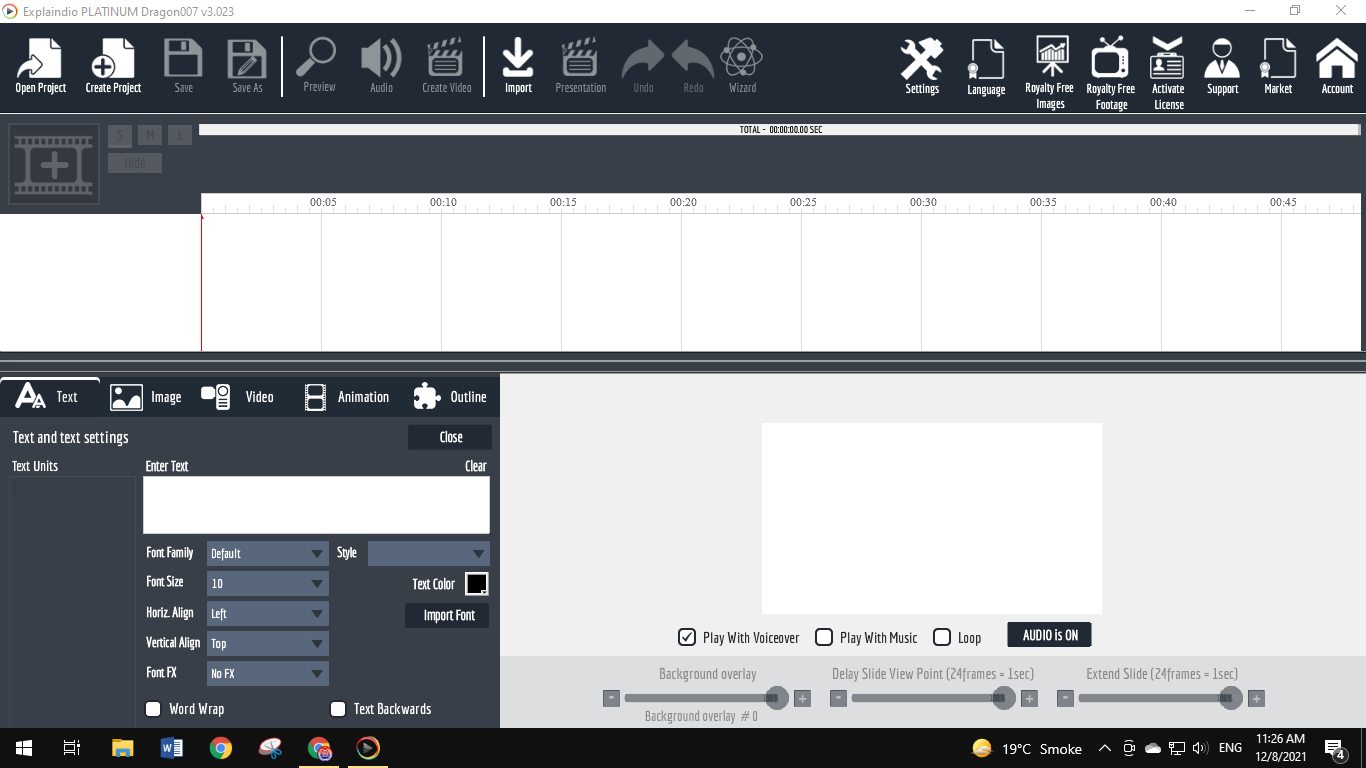Select timeline size M button
This screenshot has width=1366, height=768.
[x=150, y=135]
